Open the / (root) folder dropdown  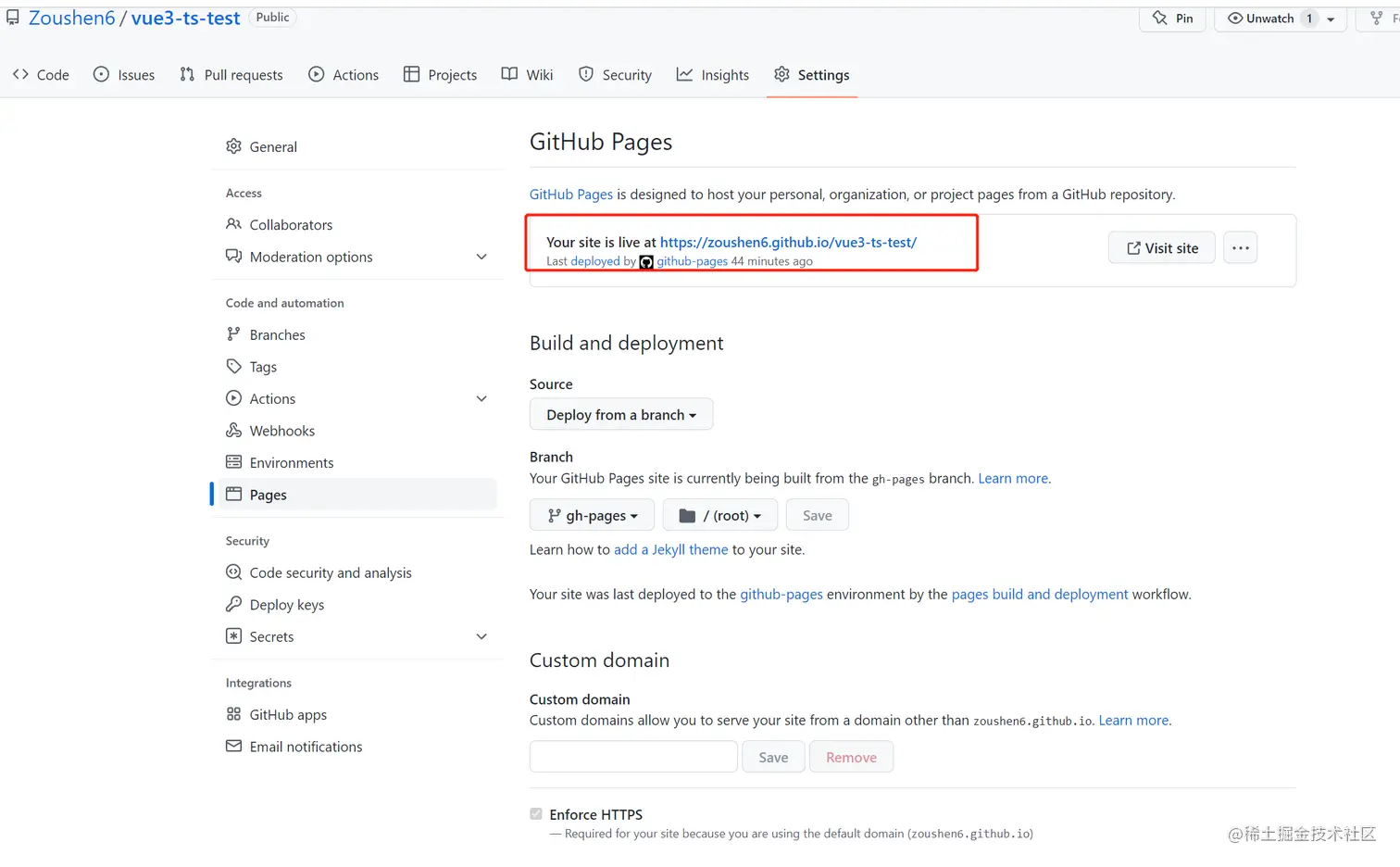pyautogui.click(x=720, y=515)
